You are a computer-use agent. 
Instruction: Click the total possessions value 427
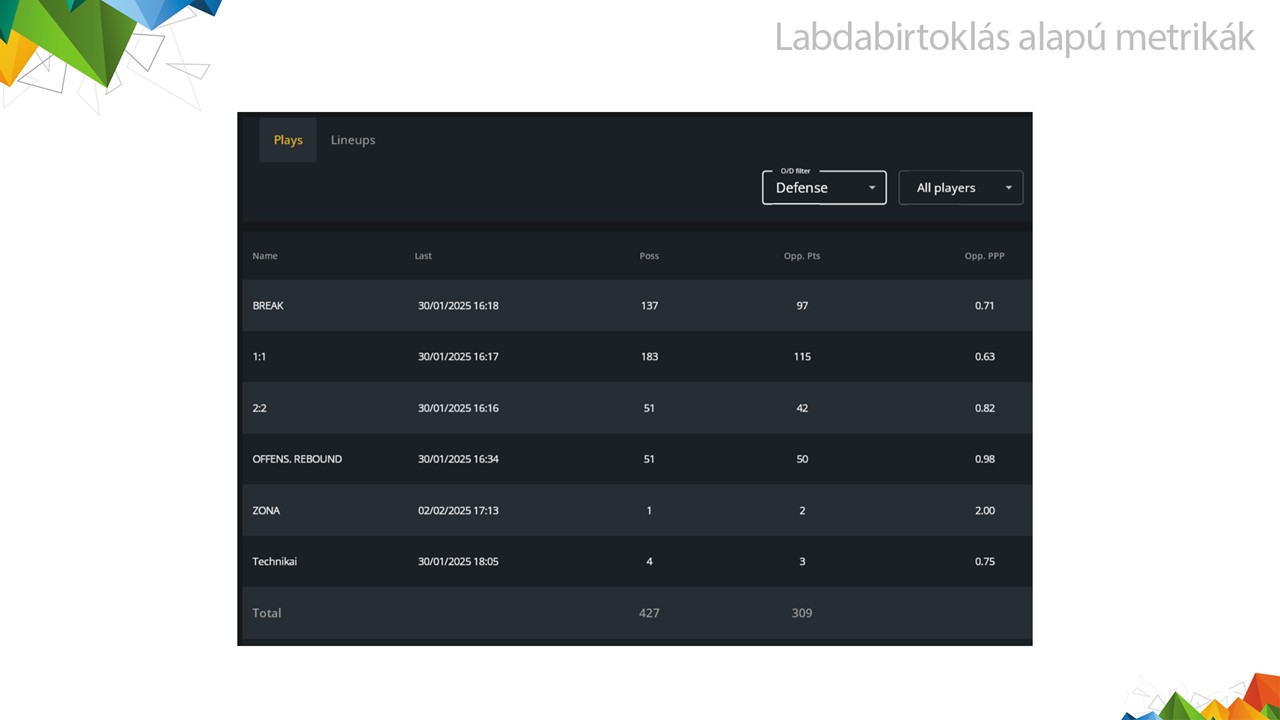click(649, 613)
